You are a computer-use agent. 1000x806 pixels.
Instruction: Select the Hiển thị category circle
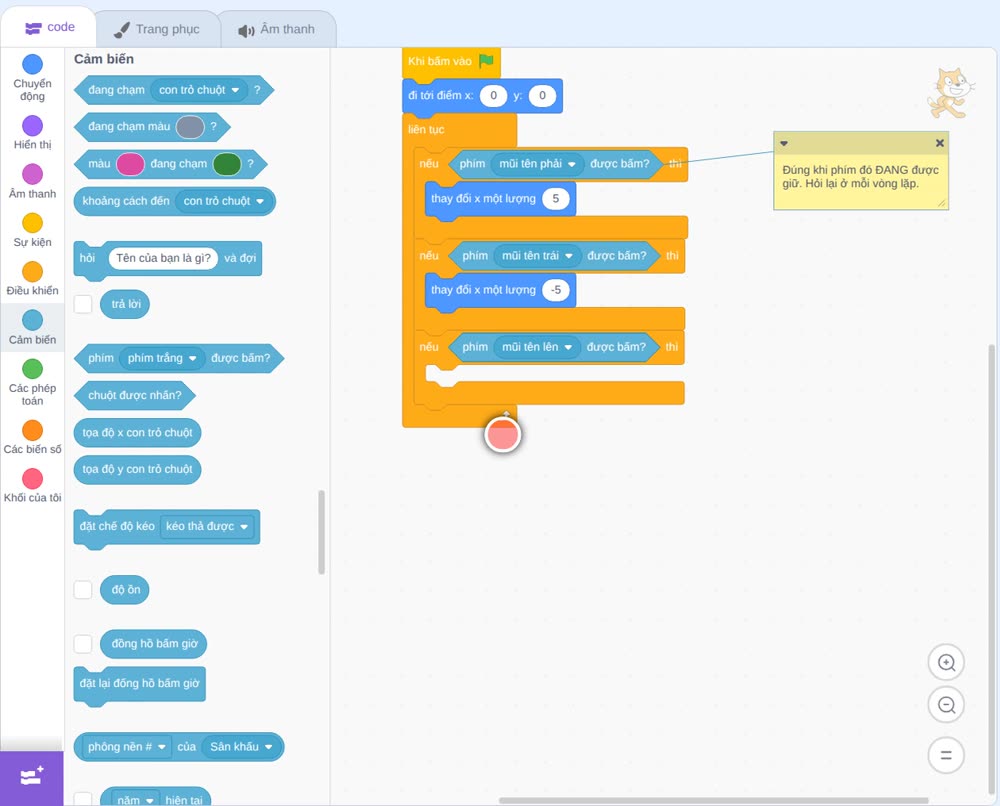[32, 126]
